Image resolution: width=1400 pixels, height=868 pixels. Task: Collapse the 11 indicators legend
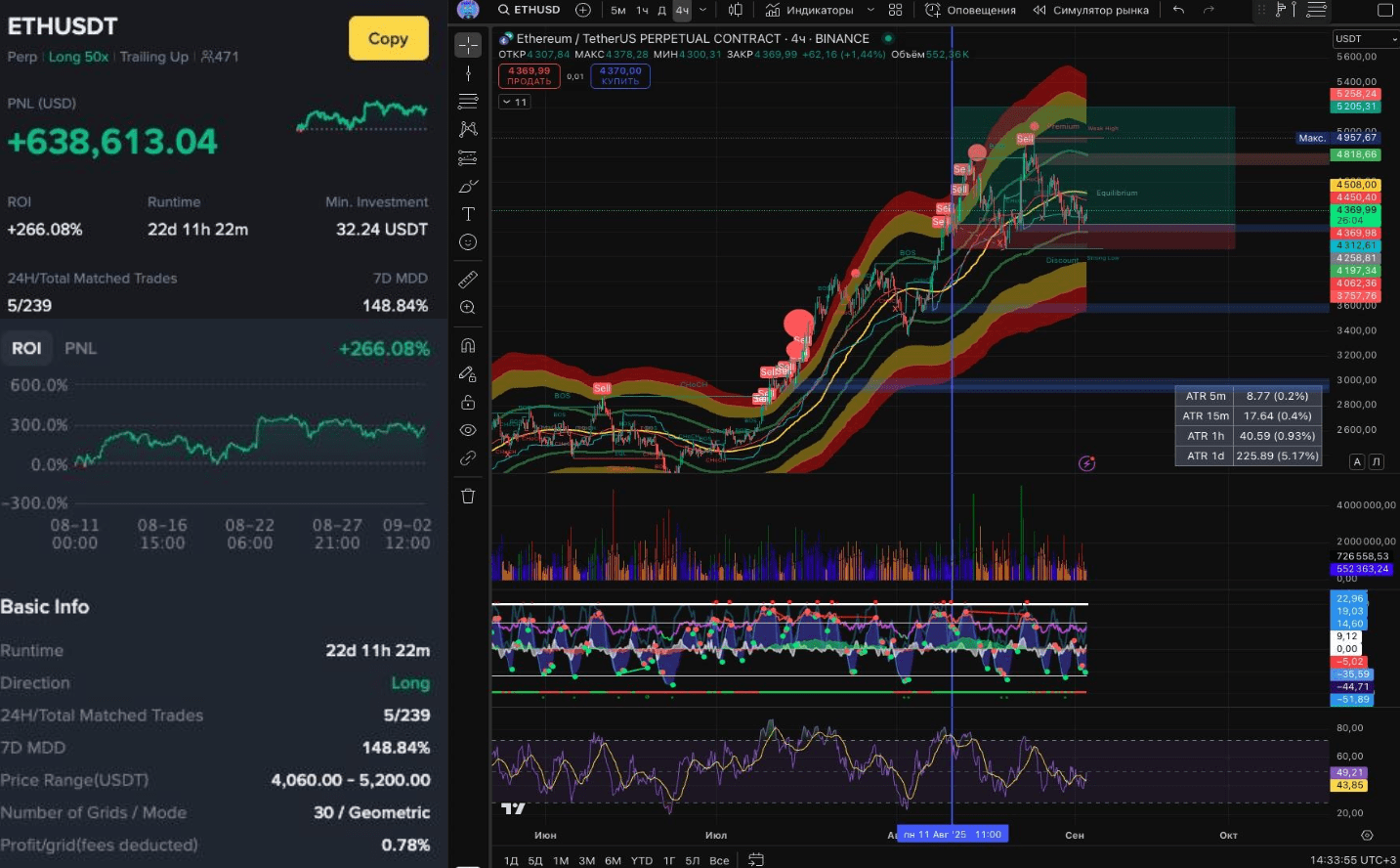tap(515, 102)
